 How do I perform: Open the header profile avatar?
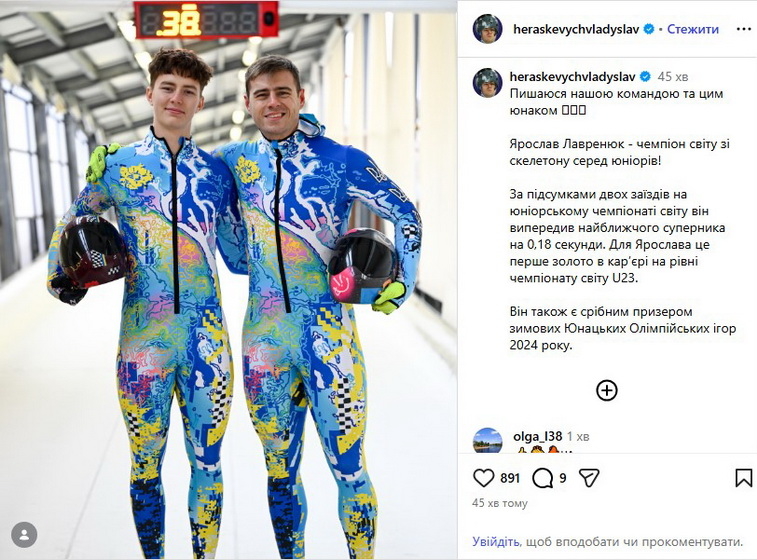pyautogui.click(x=488, y=29)
